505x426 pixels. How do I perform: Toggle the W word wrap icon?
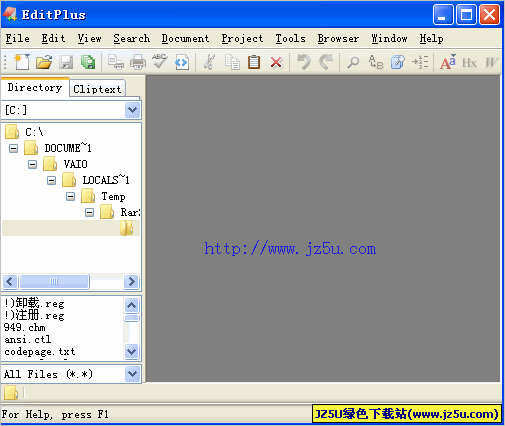coord(491,63)
